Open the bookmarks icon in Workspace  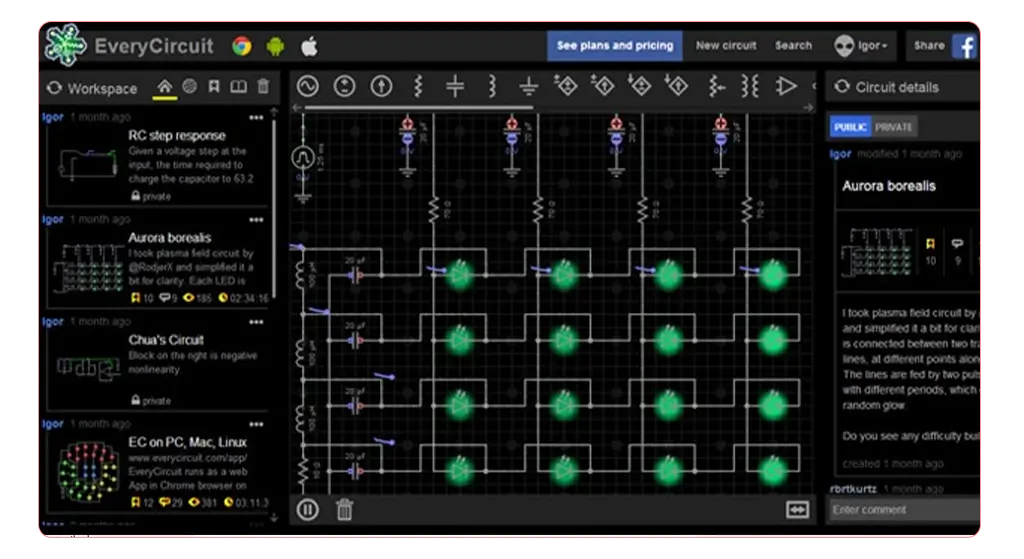click(214, 86)
